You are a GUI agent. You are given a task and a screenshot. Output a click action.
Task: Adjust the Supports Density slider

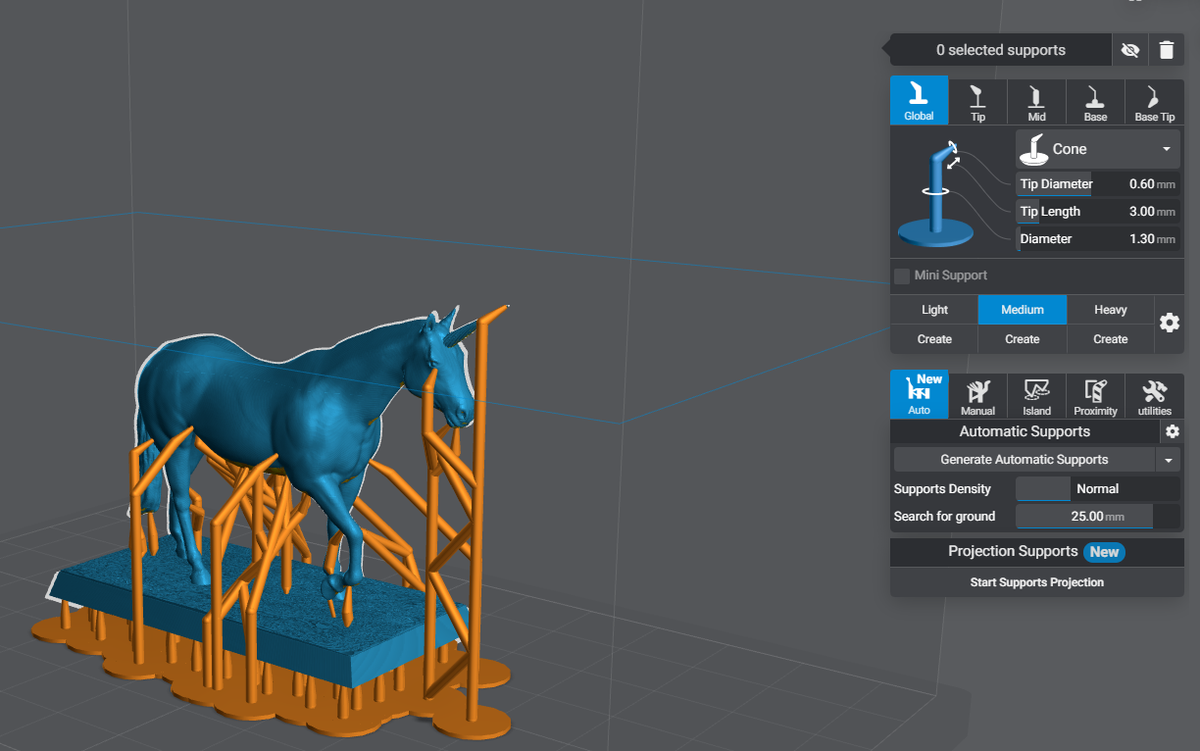click(x=1043, y=488)
